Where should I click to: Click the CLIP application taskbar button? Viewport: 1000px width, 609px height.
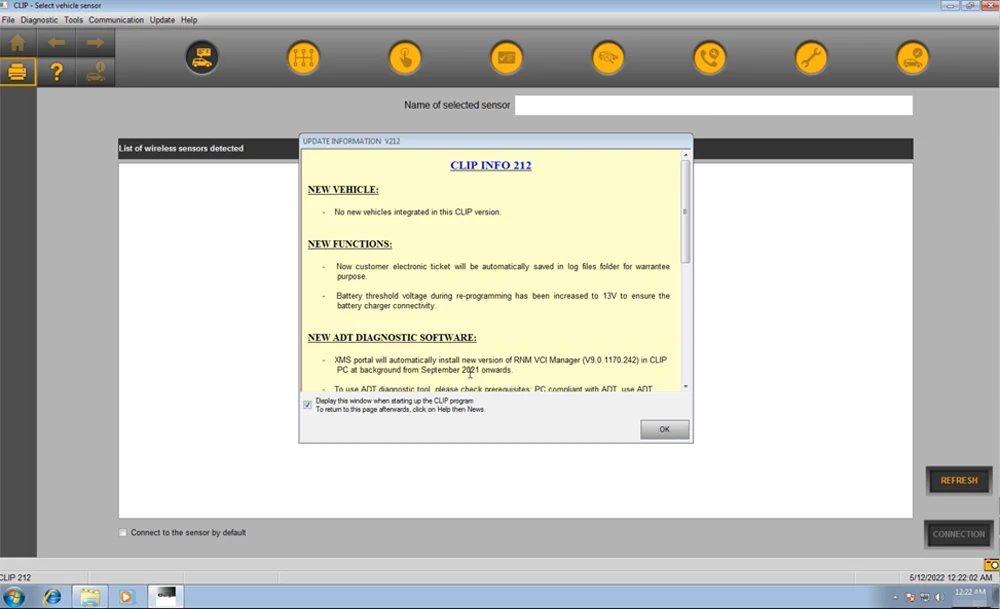tap(166, 596)
